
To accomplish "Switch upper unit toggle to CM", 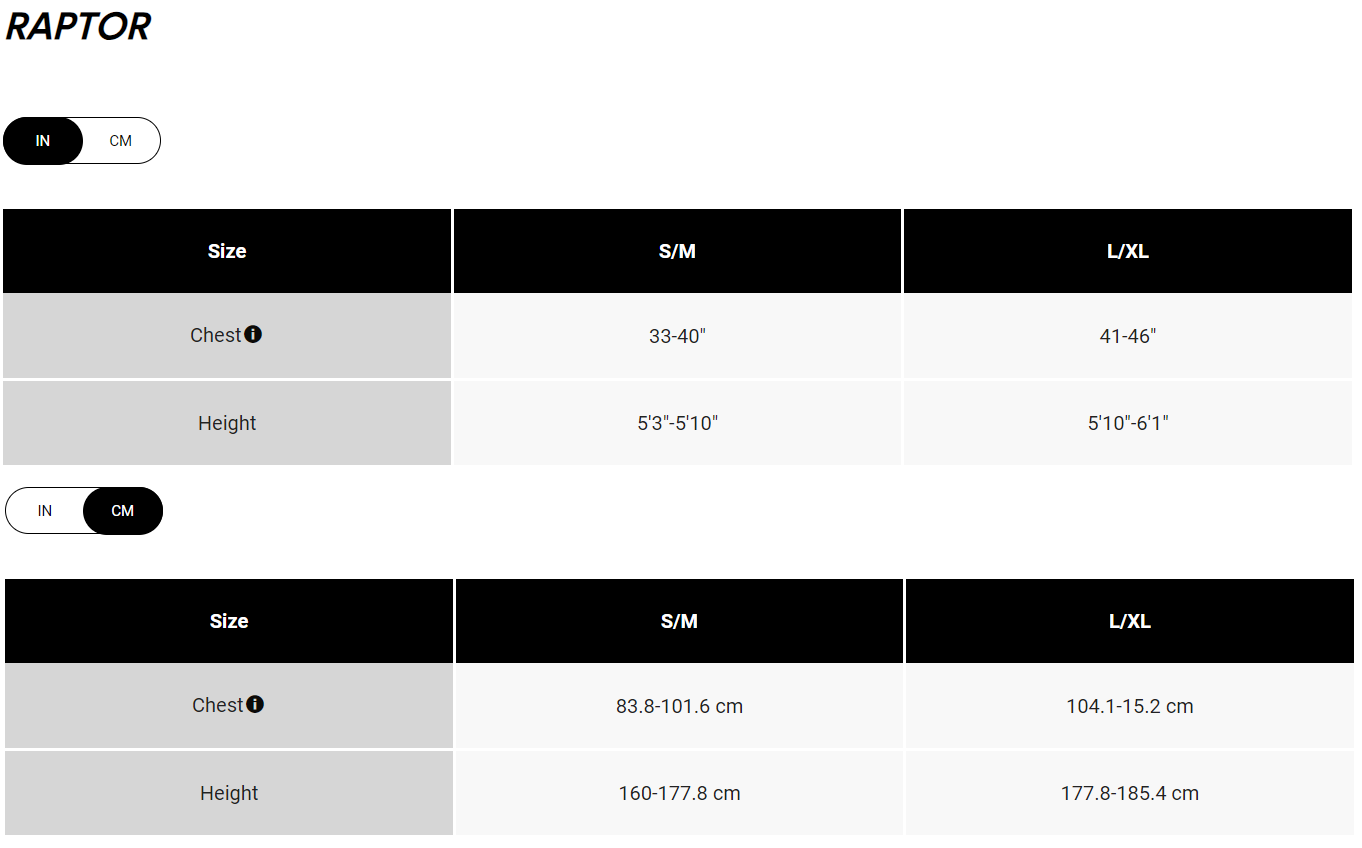I will pyautogui.click(x=121, y=141).
